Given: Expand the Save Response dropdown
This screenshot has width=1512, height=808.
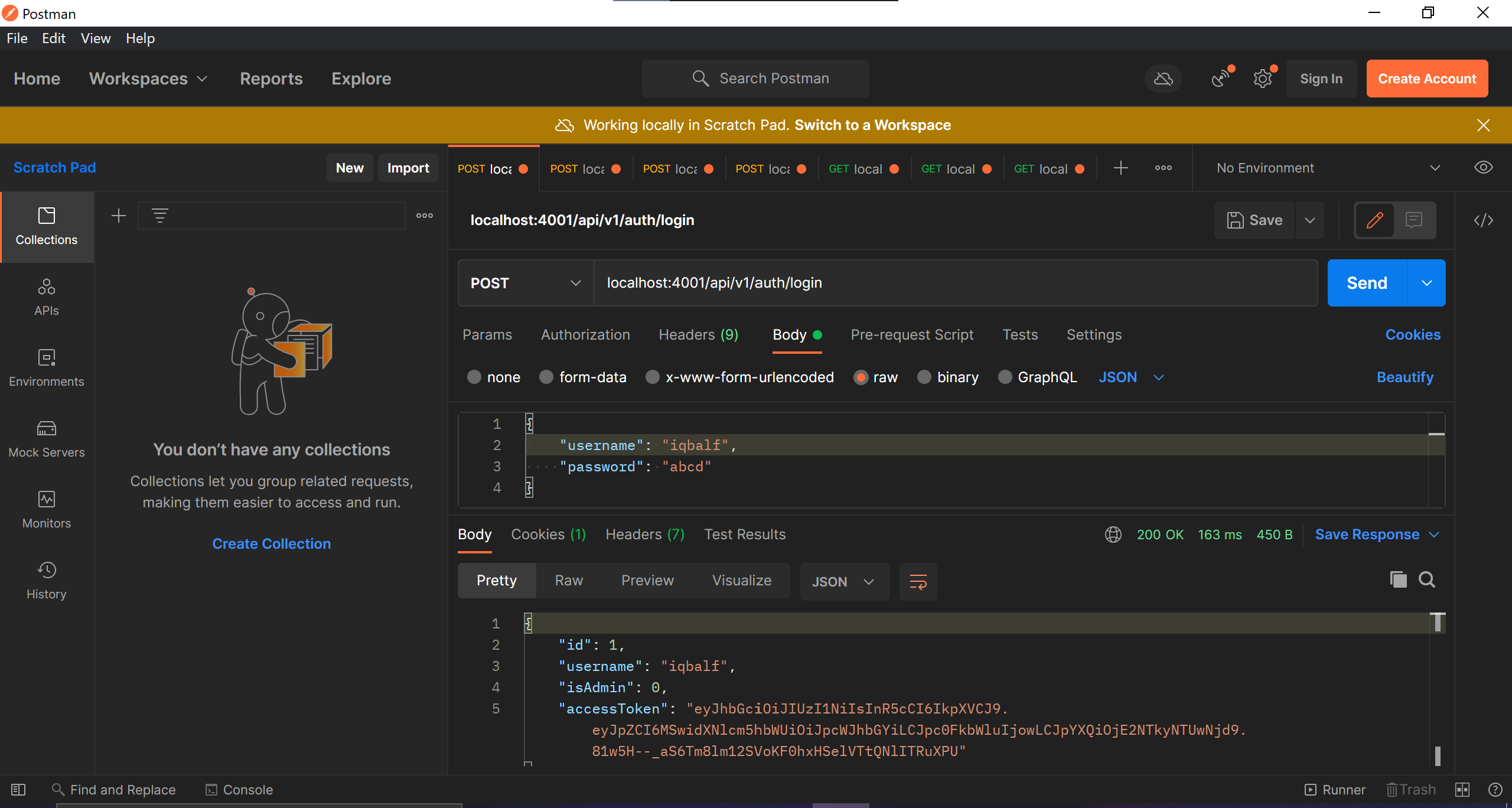Looking at the screenshot, I should pos(1377,535).
